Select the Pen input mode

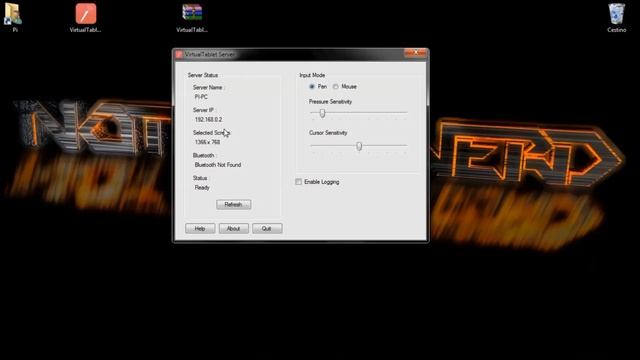(x=312, y=87)
